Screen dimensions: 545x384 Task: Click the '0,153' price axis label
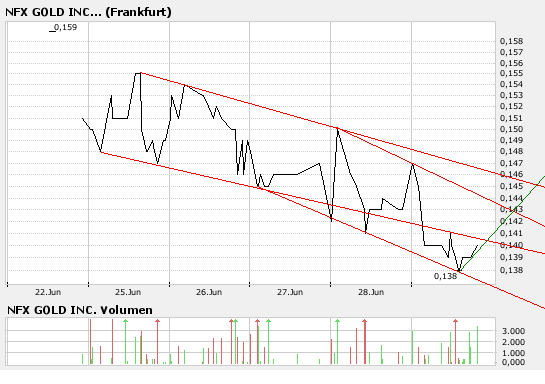coord(511,95)
